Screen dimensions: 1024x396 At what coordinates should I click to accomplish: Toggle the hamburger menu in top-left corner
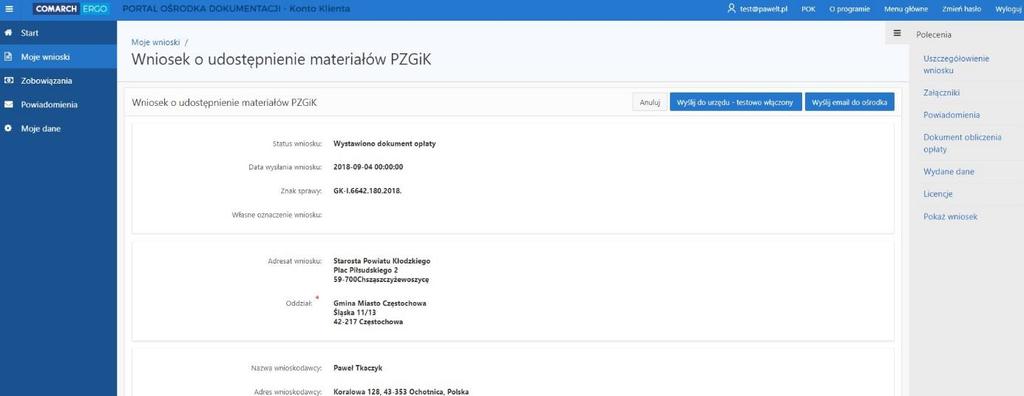[x=9, y=9]
